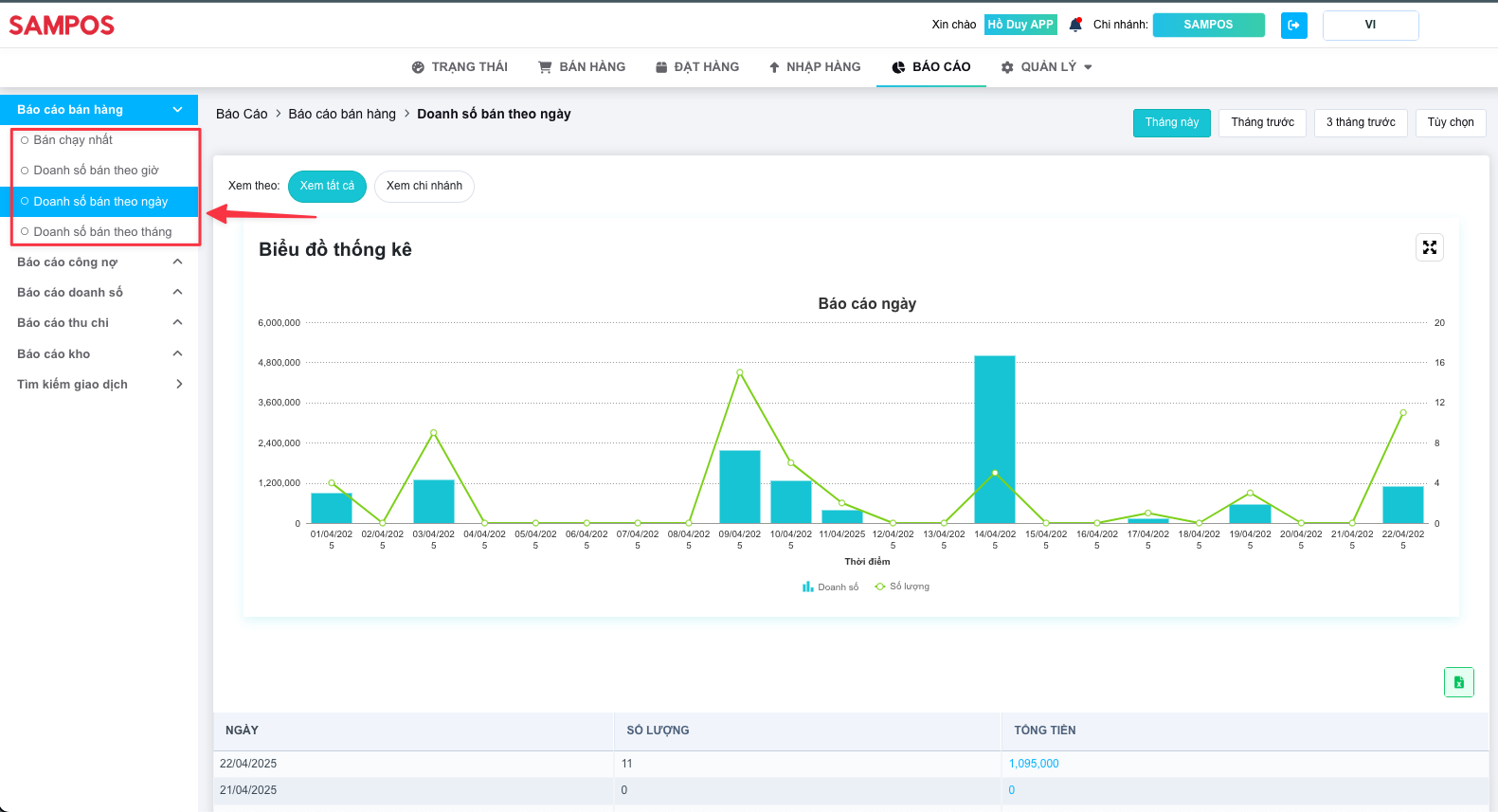The image size is (1498, 812).
Task: Toggle Số lượng series in legend
Action: pyautogui.click(x=902, y=586)
